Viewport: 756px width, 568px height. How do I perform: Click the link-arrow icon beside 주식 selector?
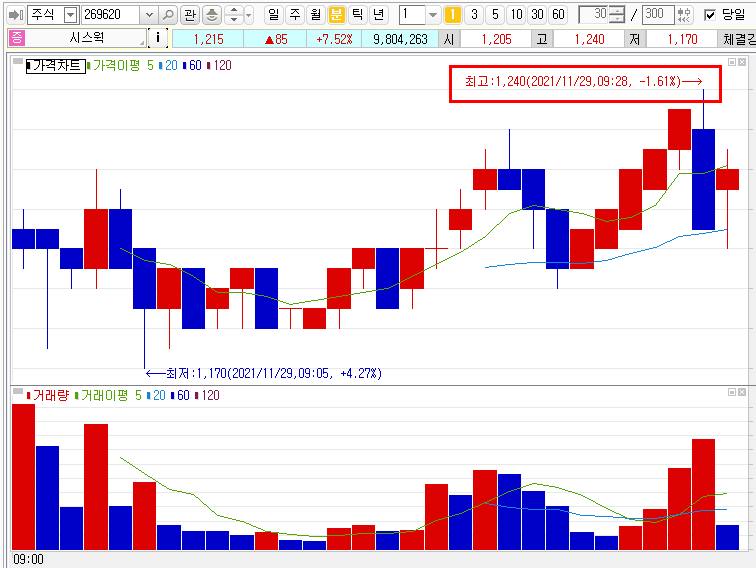point(16,15)
